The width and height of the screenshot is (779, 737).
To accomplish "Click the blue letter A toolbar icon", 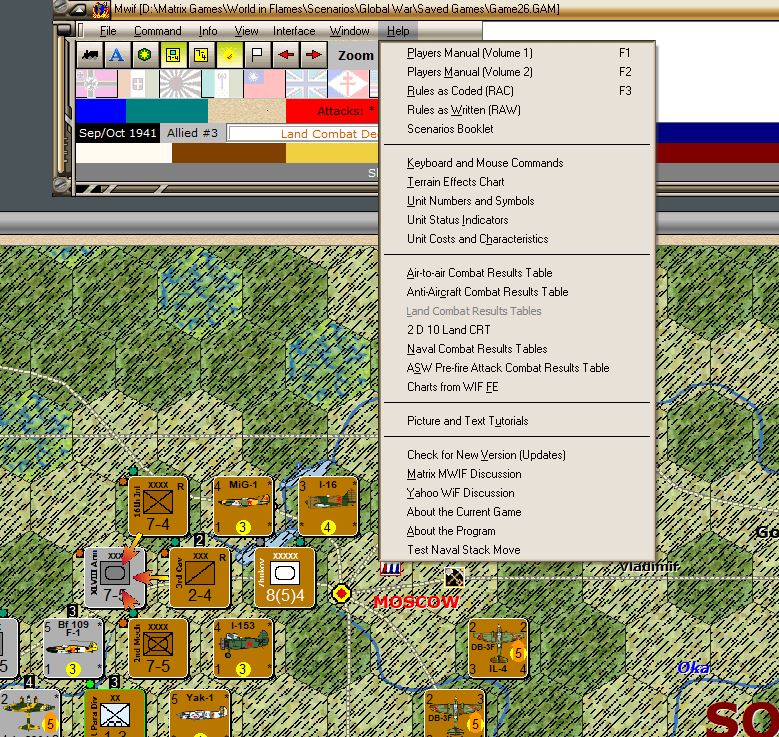I will tap(117, 55).
